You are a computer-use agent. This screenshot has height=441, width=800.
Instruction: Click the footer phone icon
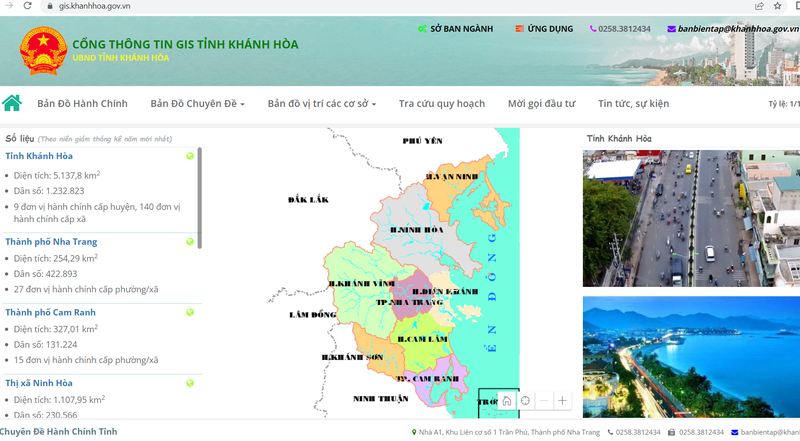pos(610,432)
